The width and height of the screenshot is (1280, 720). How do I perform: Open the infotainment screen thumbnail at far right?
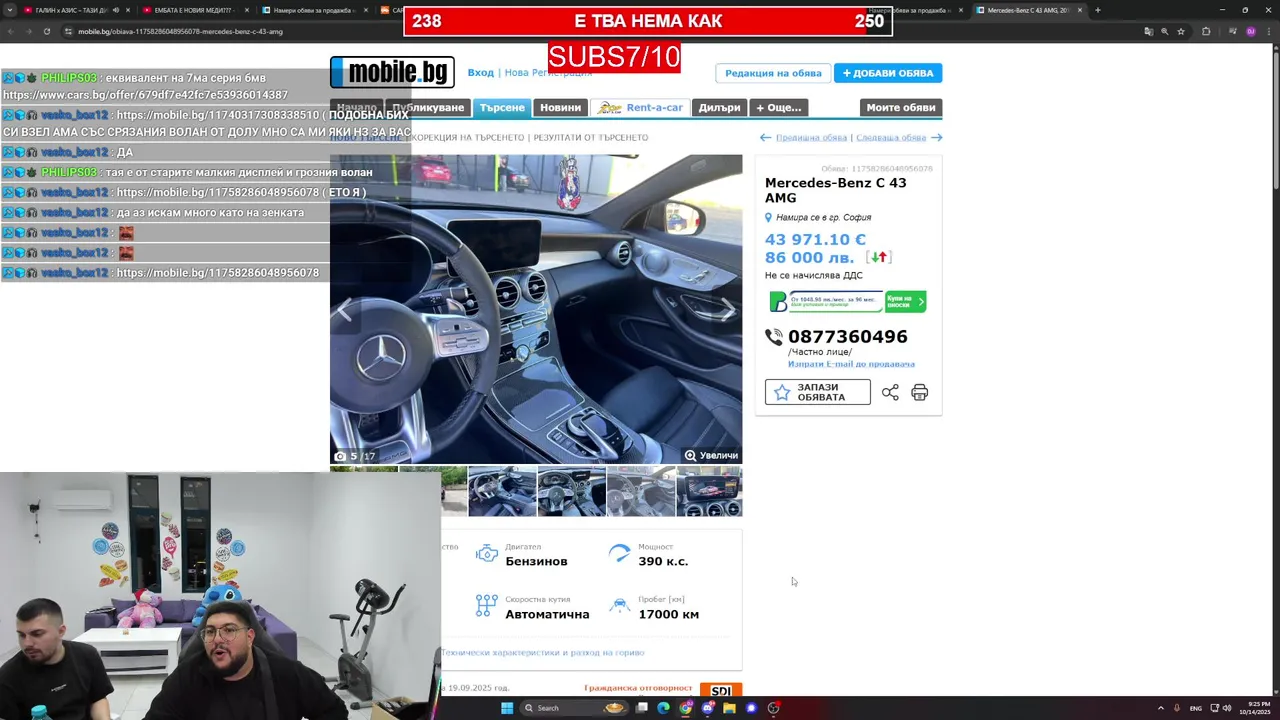[x=709, y=491]
